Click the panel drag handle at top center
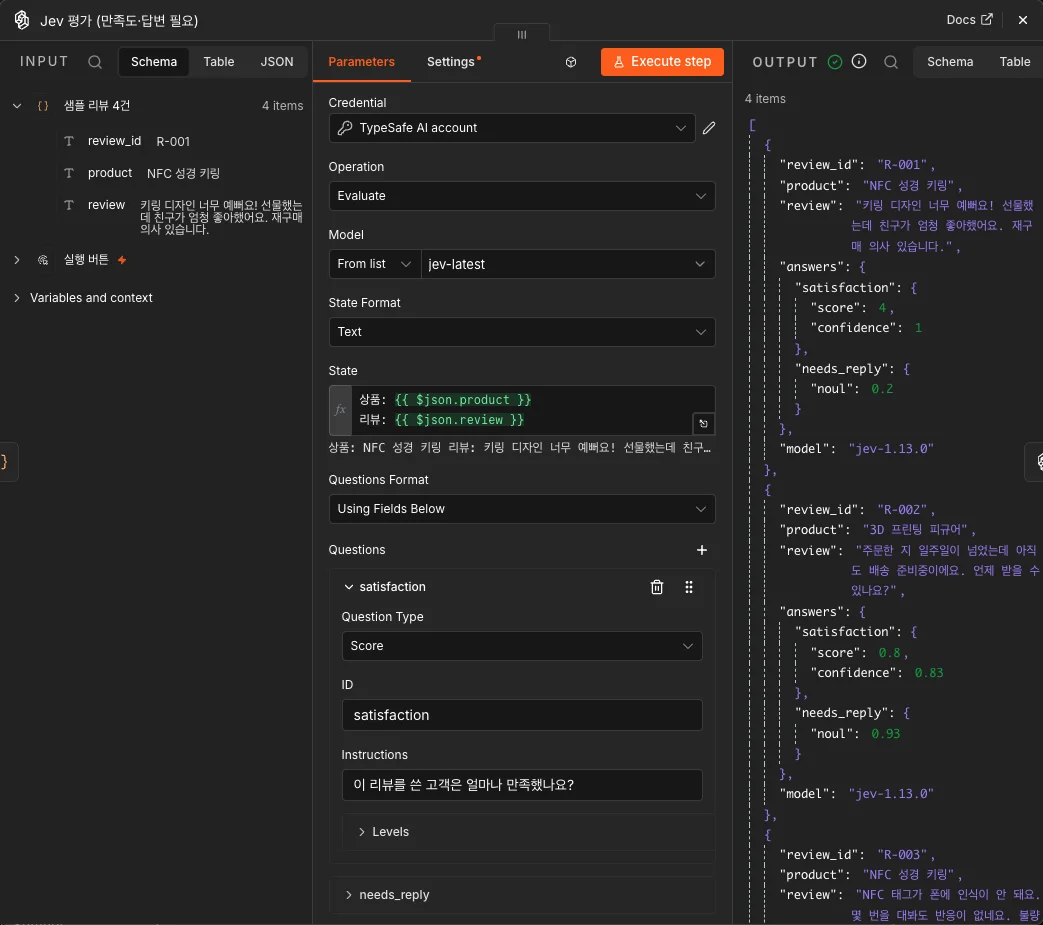This screenshot has height=925, width=1043. [522, 35]
